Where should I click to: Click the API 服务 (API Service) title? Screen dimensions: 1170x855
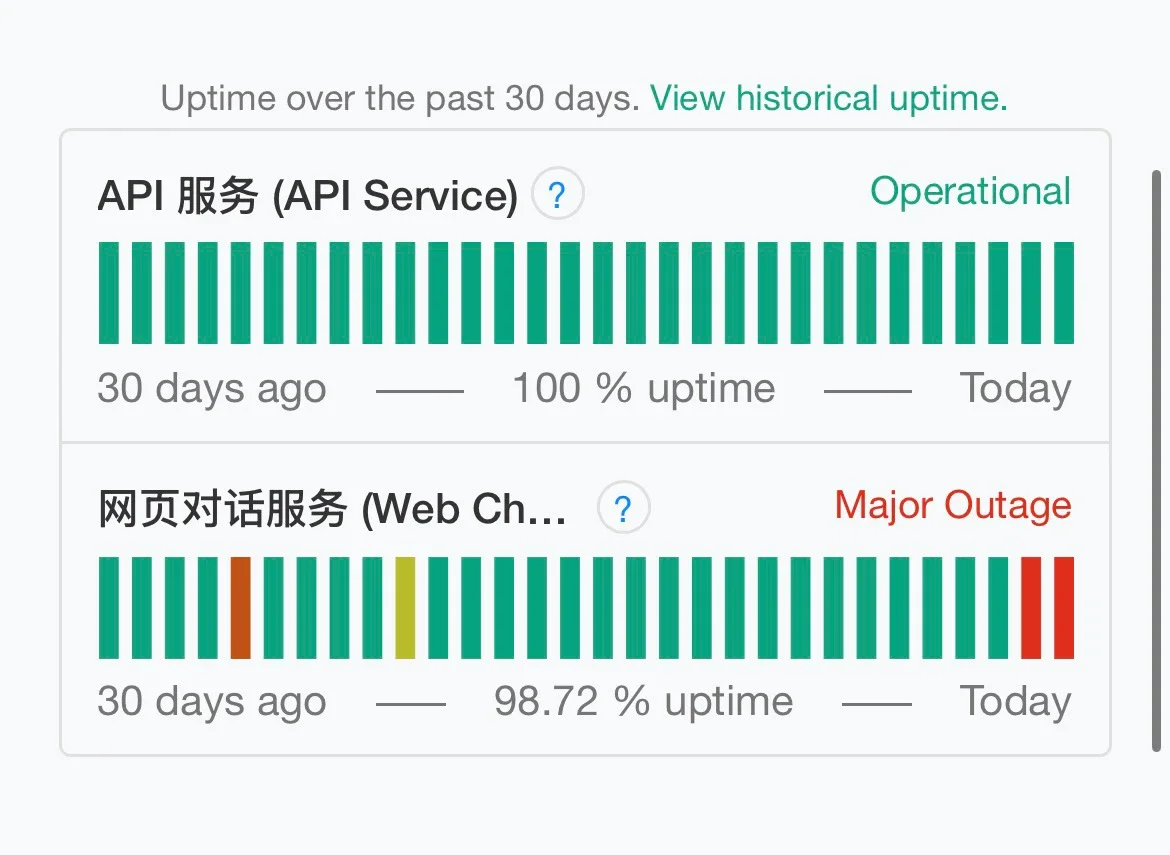tap(307, 196)
